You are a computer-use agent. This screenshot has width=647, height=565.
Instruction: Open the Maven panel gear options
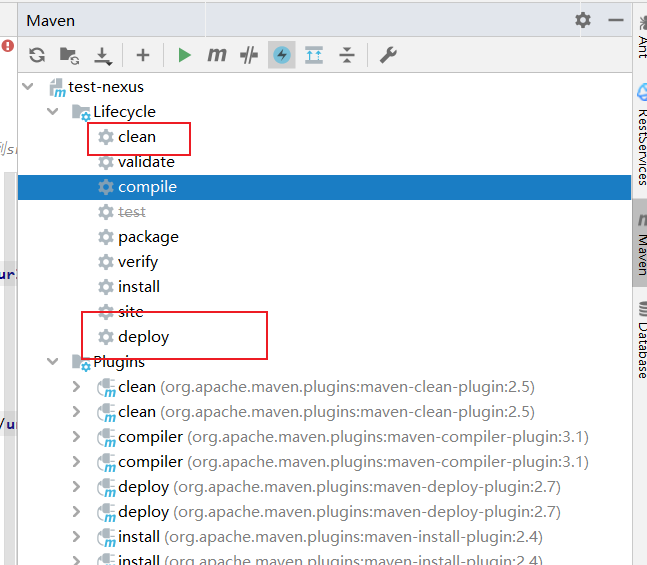point(583,20)
